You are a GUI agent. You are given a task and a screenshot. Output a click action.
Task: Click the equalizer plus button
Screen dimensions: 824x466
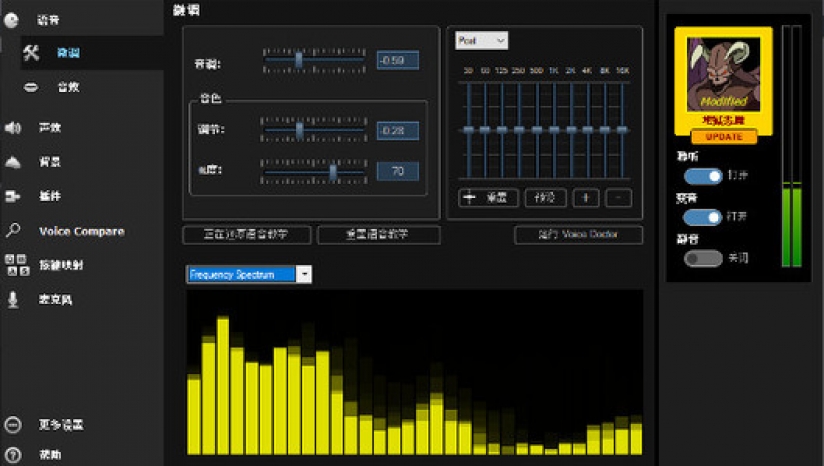[x=585, y=198]
